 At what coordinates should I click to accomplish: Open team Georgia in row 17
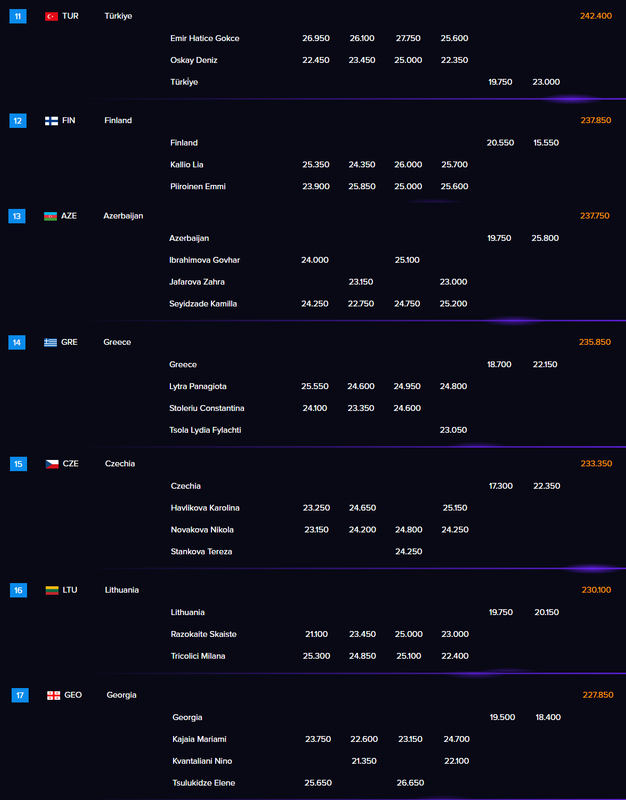click(x=121, y=695)
